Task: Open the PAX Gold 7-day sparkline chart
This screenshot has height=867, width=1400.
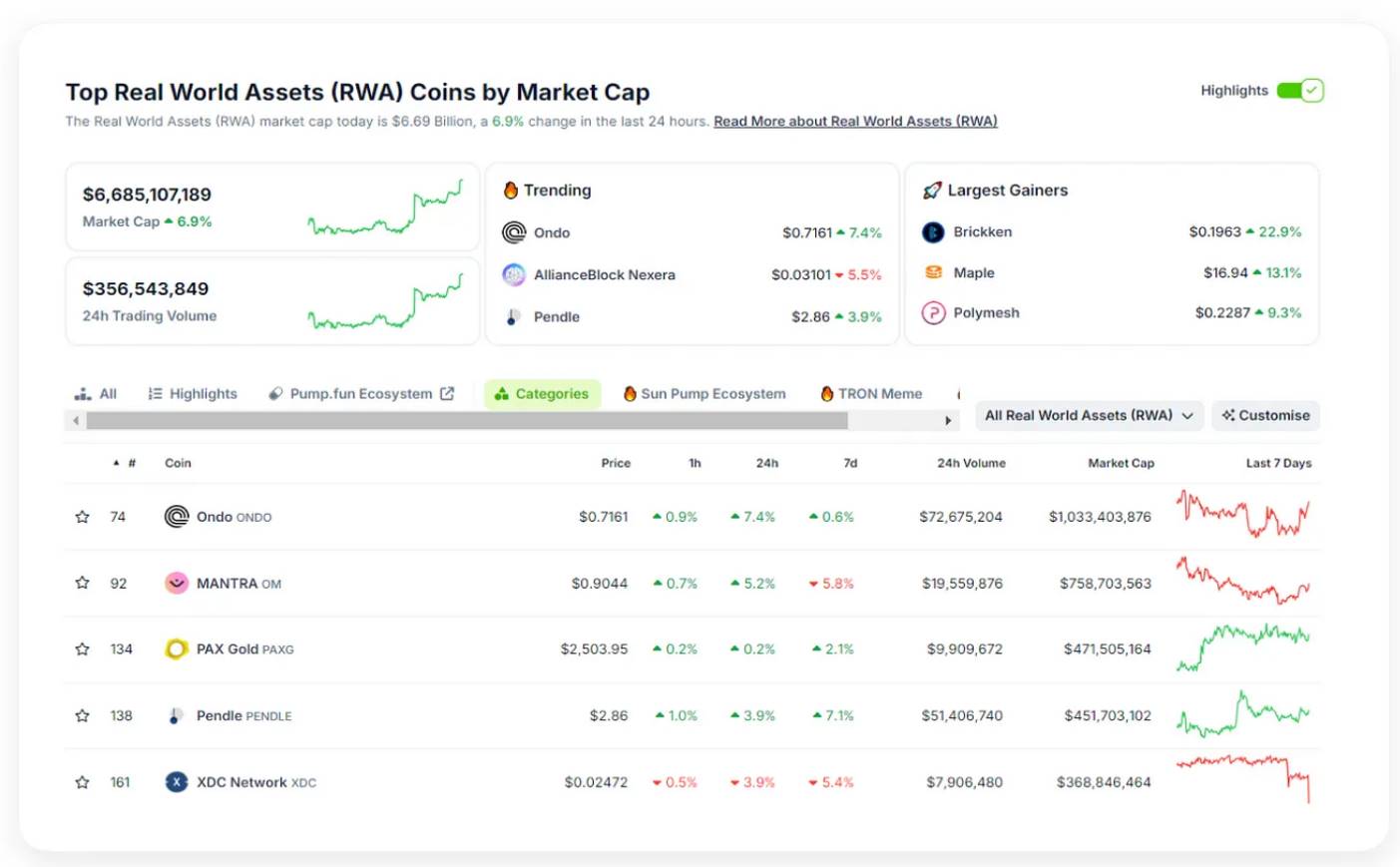Action: [x=1242, y=649]
